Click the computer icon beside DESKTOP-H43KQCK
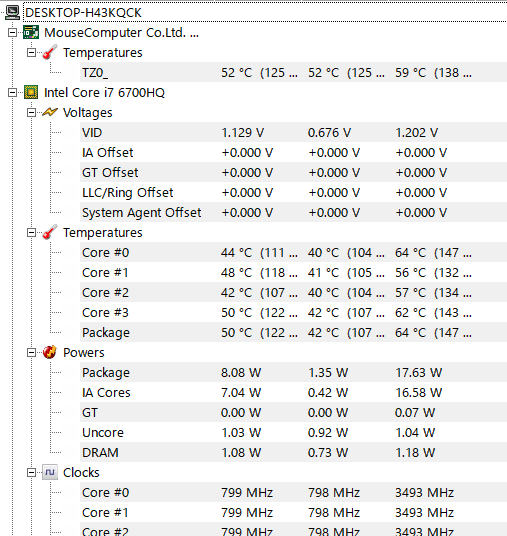507x536 pixels. (x=13, y=13)
